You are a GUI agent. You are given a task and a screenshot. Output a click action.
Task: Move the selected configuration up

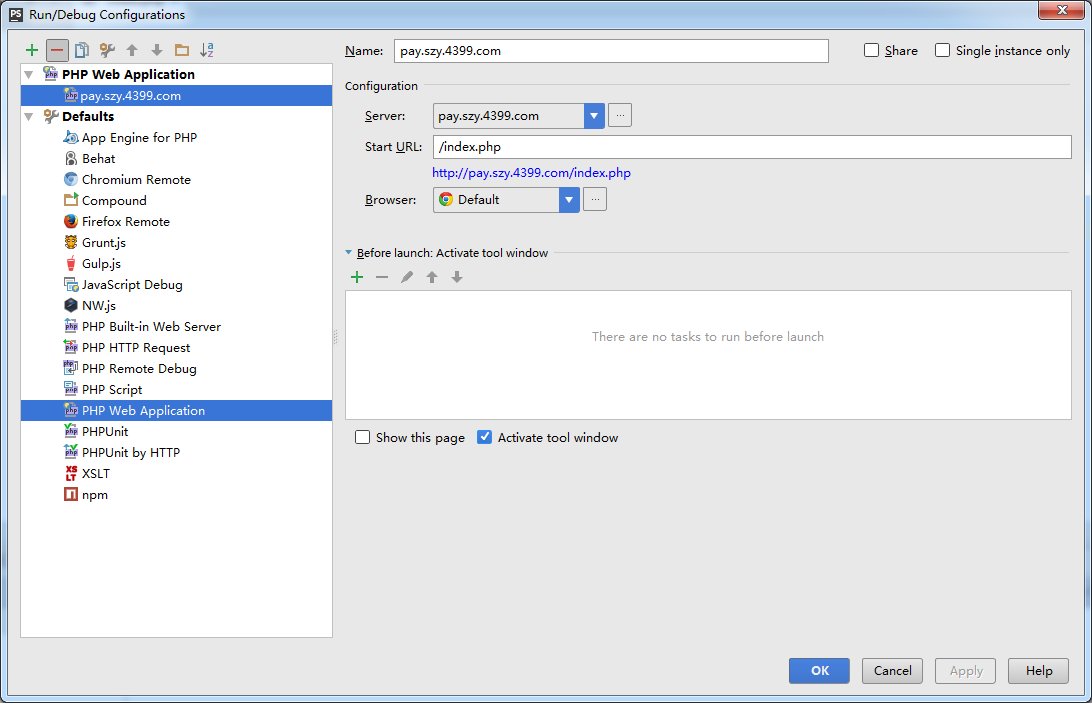[x=131, y=50]
